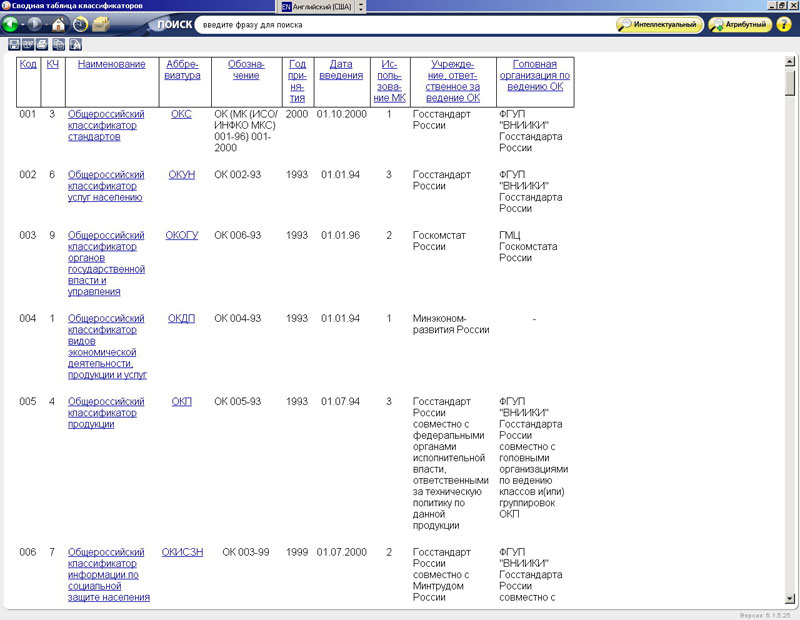This screenshot has width=800, height=620.
Task: Click the Интеллектуальный search button
Action: point(658,24)
